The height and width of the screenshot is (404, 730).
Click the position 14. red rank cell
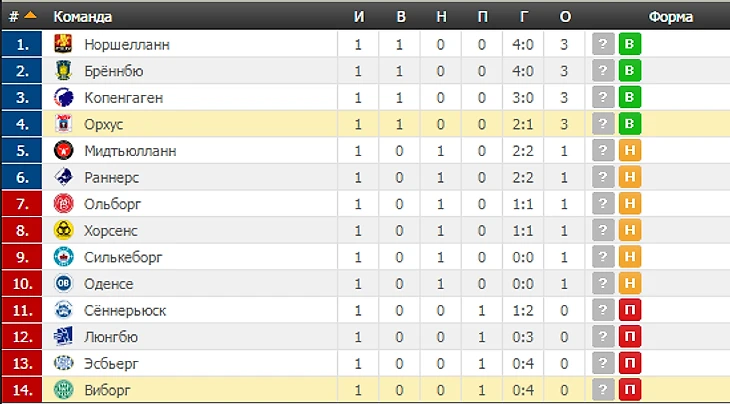(22, 390)
